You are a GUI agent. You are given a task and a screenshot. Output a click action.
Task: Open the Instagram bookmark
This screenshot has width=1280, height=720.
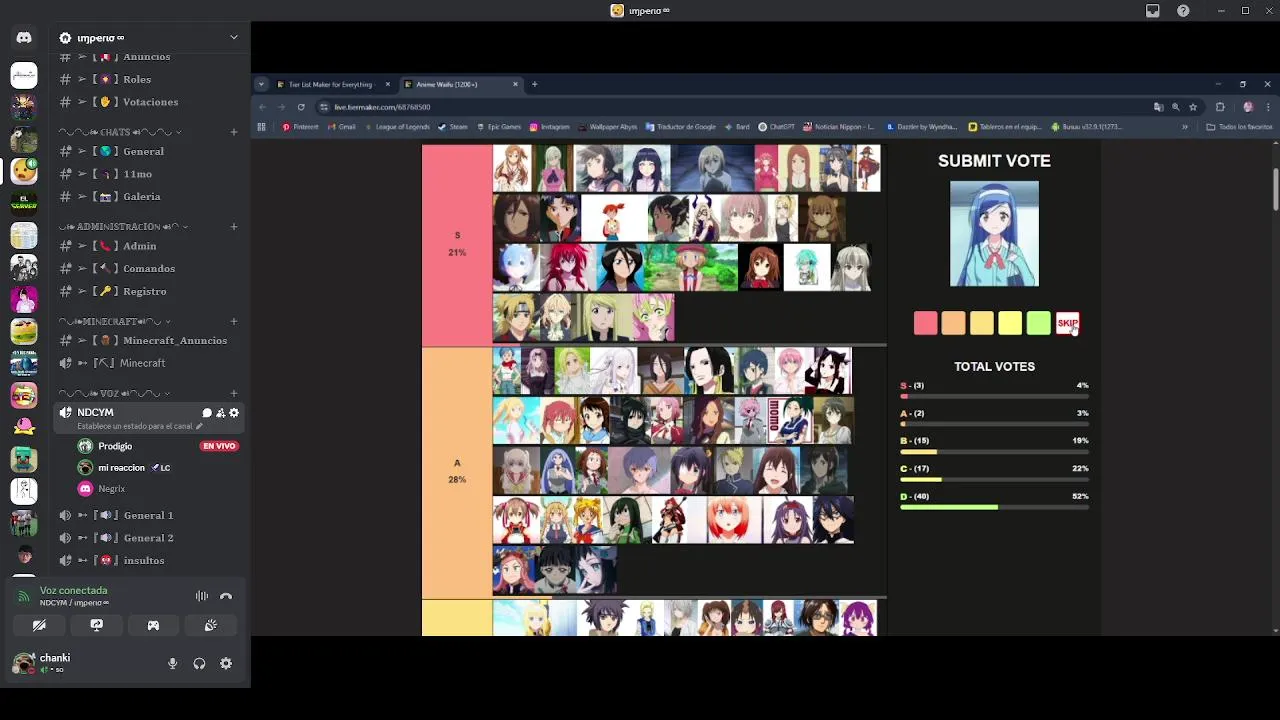pyautogui.click(x=550, y=127)
